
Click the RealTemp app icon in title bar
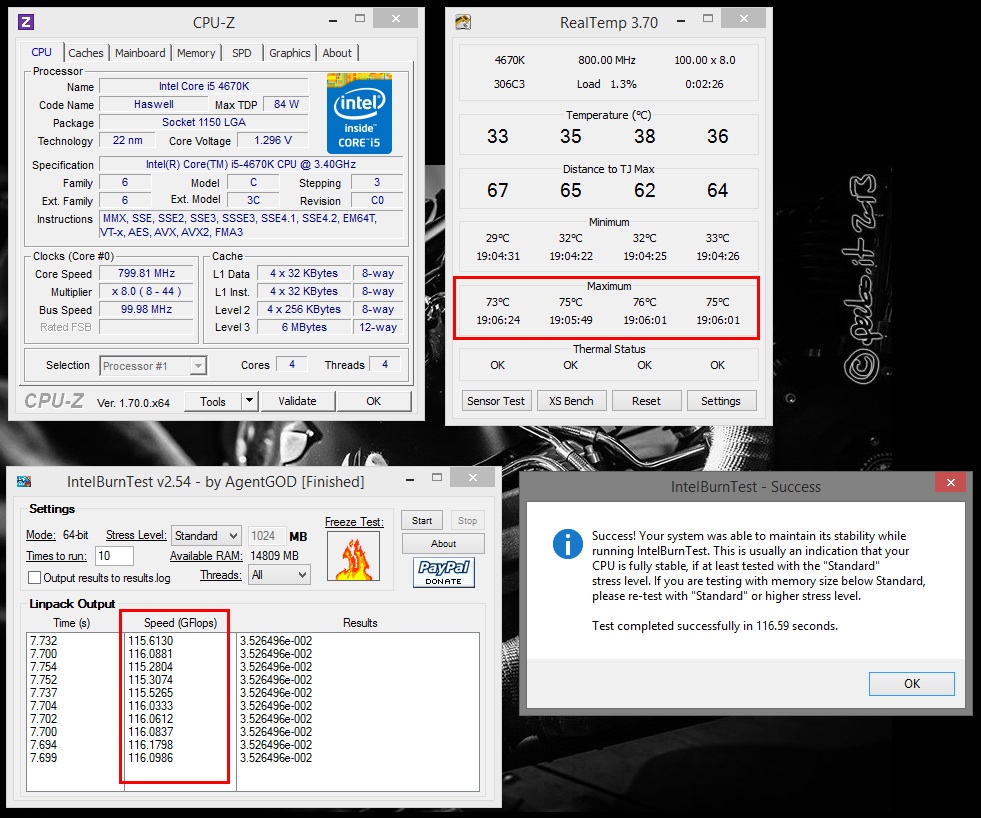point(463,23)
